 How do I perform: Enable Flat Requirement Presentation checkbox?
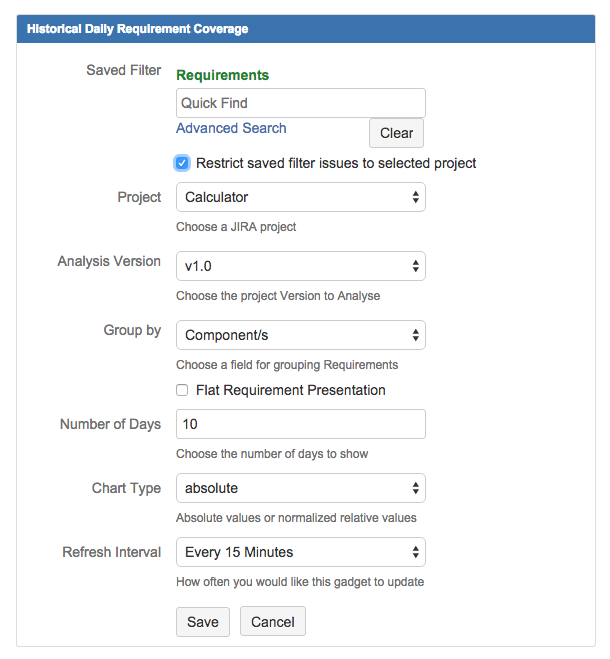(x=182, y=390)
